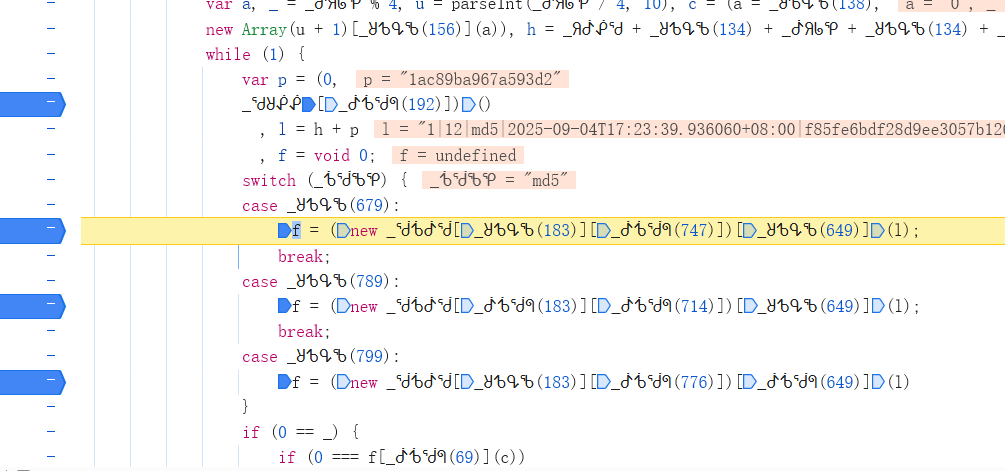This screenshot has width=1005, height=471.
Task: Set a breakpoint in the gutter of the case (799) line
Action: pyautogui.click(x=51, y=356)
